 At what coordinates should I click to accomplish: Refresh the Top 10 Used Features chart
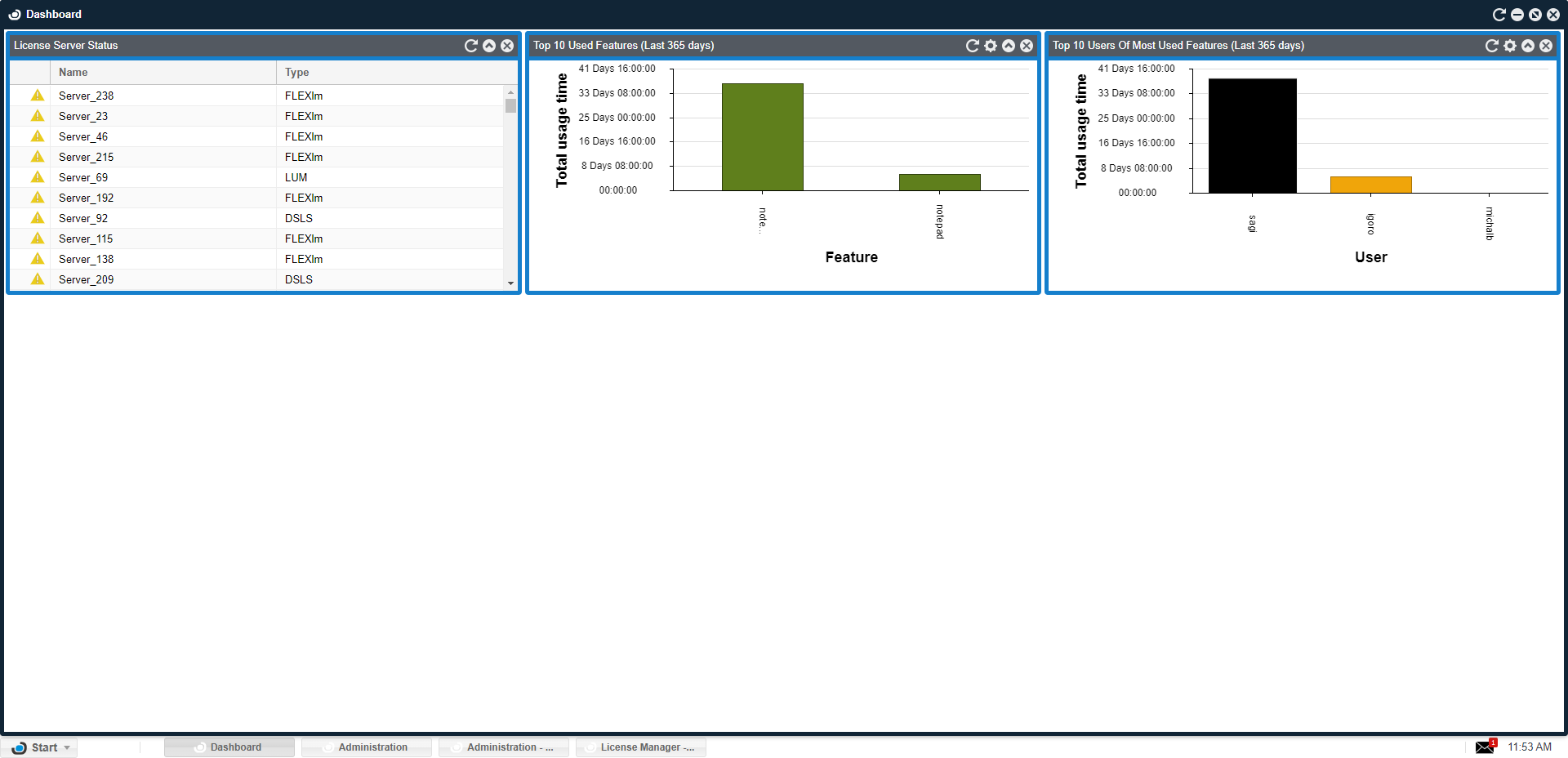click(x=972, y=46)
